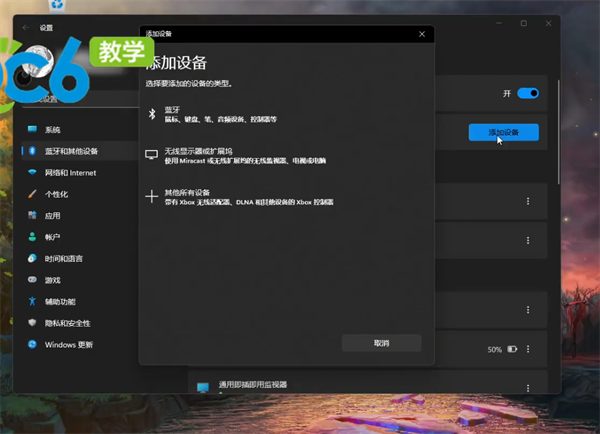Click the plus icon for all other devices
This screenshot has height=434, width=600.
click(x=152, y=197)
